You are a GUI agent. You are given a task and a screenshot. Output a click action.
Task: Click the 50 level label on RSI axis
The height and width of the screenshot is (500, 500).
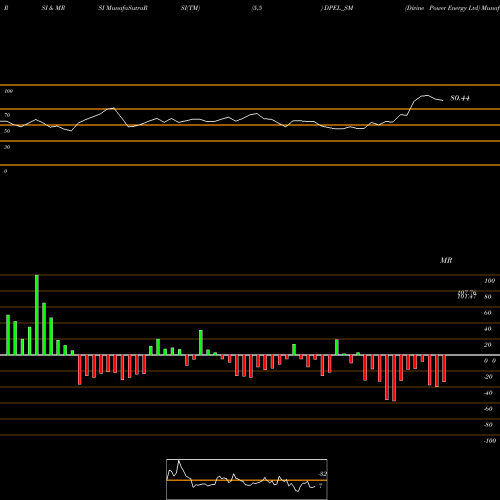7,131
